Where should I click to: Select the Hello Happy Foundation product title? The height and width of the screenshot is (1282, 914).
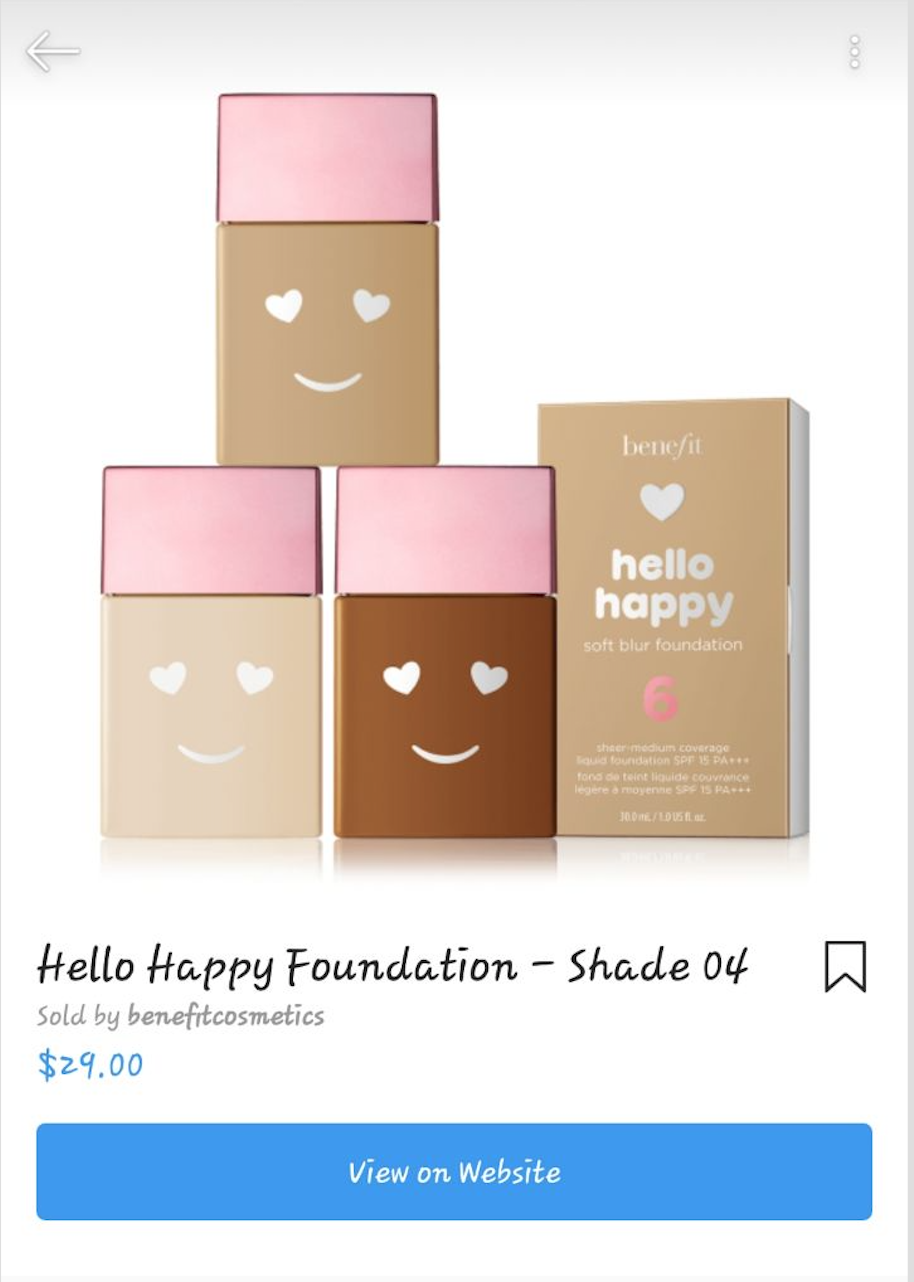pyautogui.click(x=392, y=966)
